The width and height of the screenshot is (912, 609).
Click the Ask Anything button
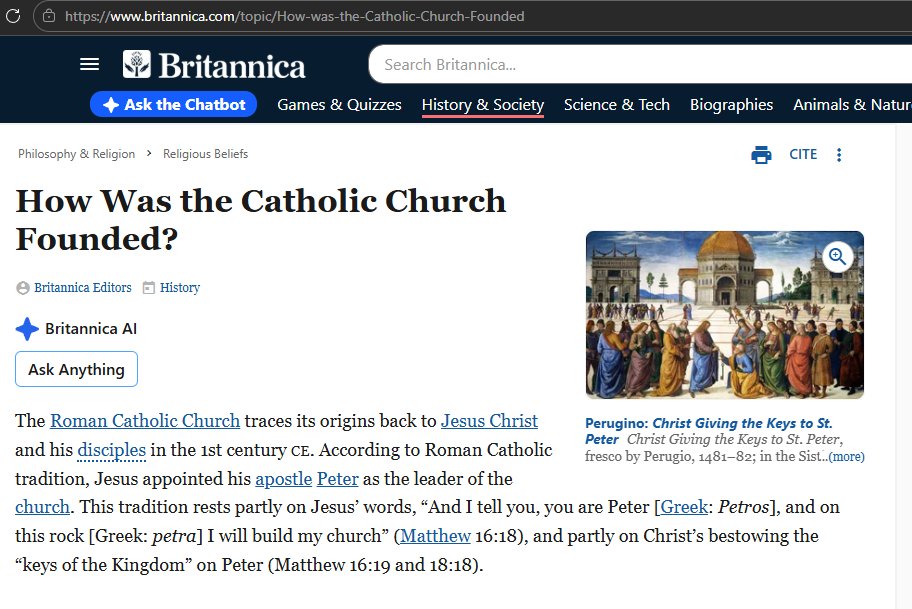click(76, 369)
